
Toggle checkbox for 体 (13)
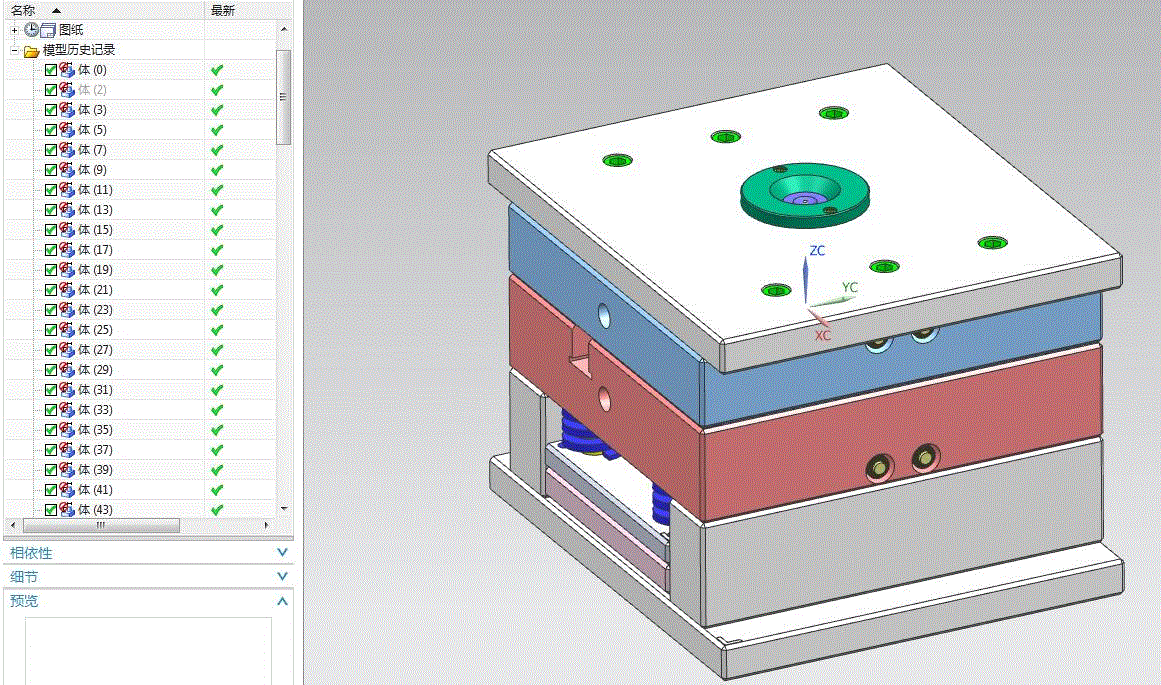pyautogui.click(x=51, y=210)
